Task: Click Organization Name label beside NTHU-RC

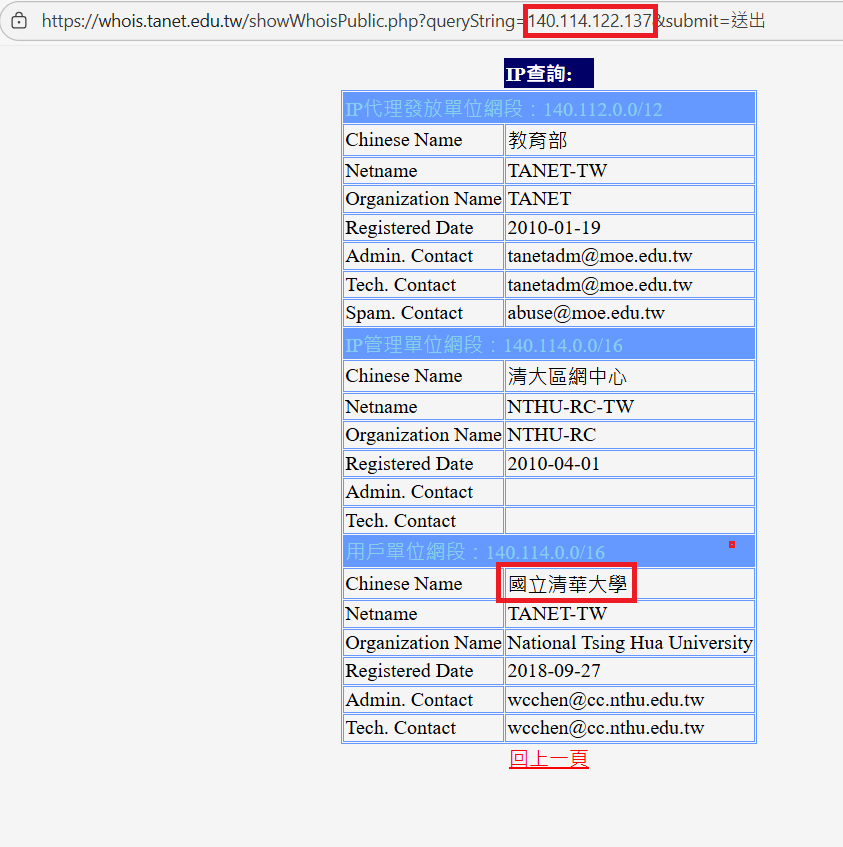Action: (423, 435)
